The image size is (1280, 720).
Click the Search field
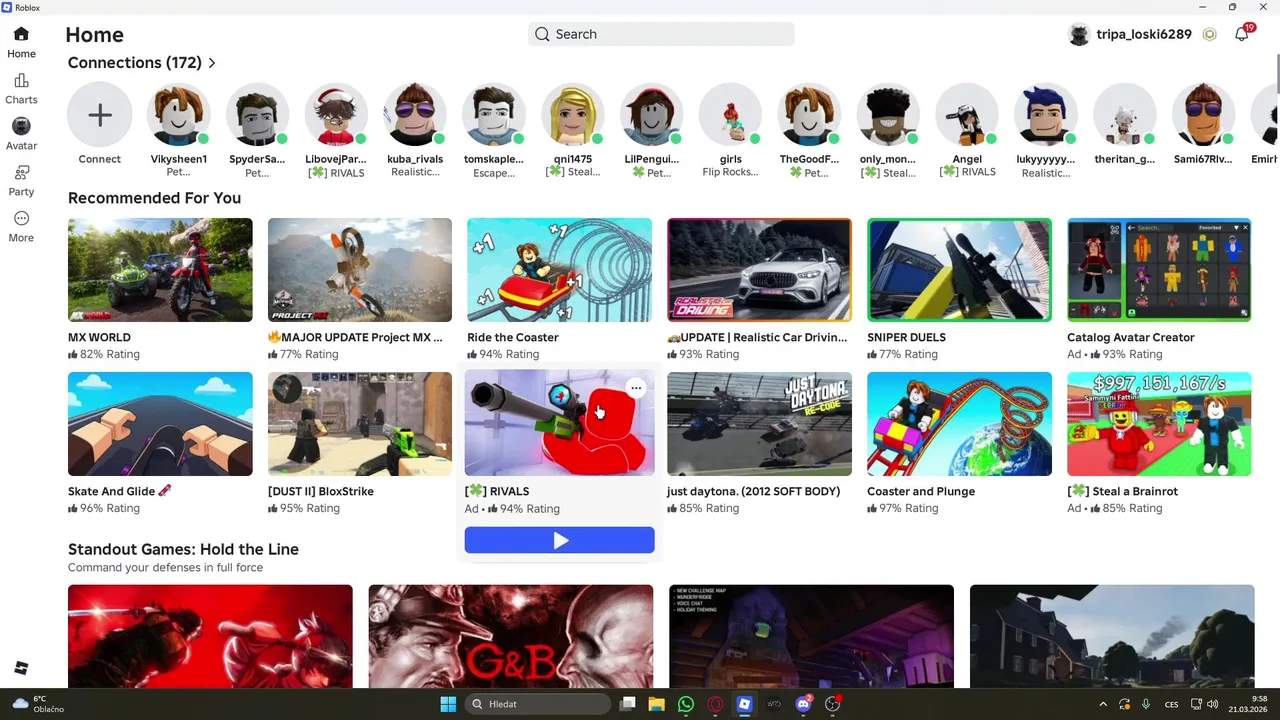pos(661,34)
